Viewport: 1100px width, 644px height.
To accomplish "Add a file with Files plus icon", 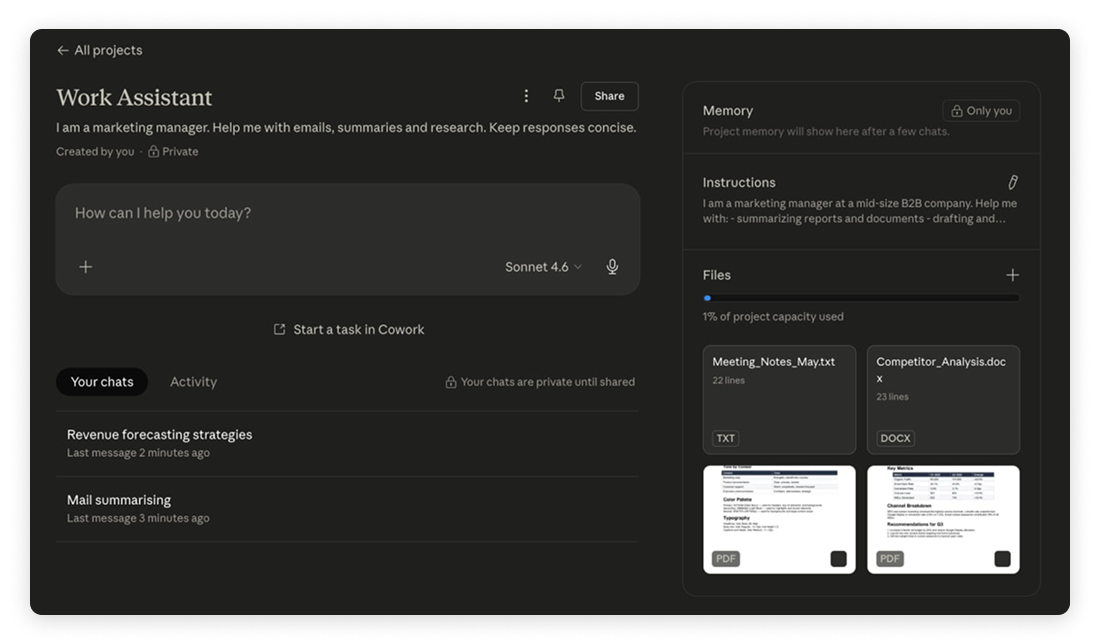I will coord(1012,275).
